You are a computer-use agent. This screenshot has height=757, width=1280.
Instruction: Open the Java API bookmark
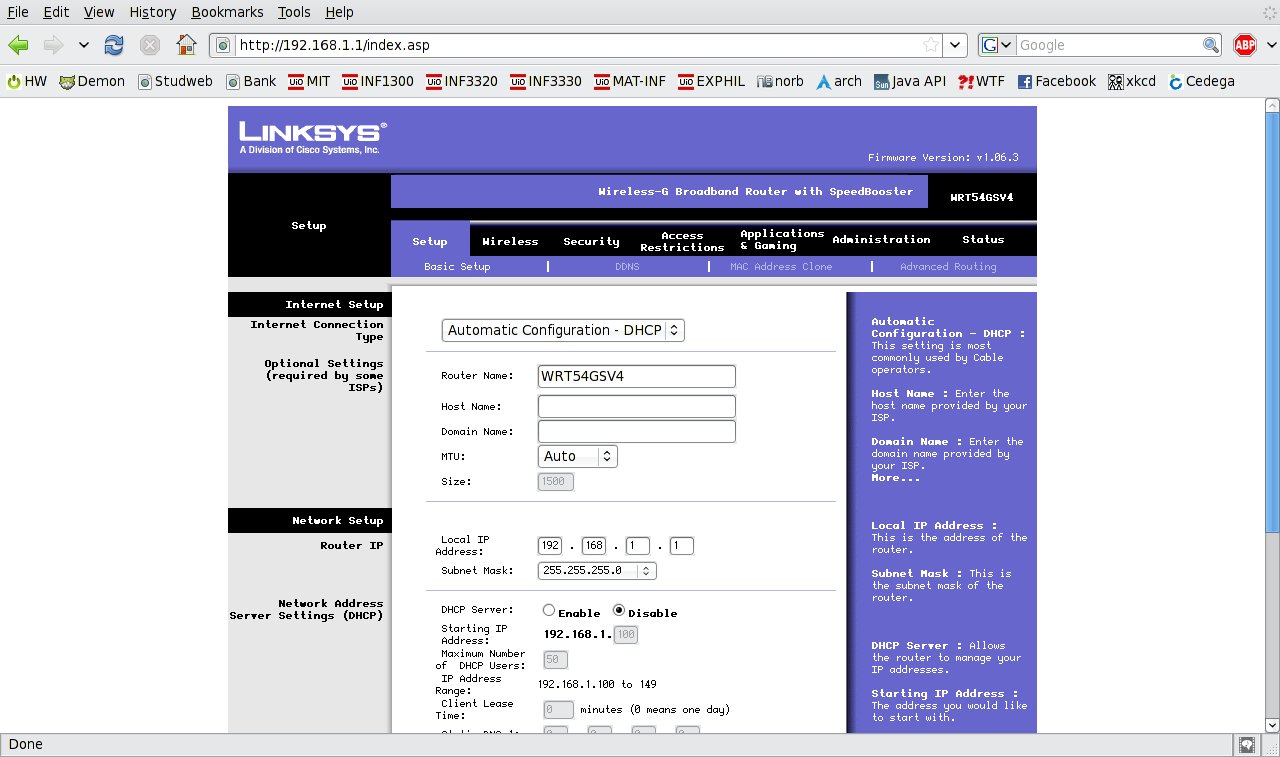(x=910, y=81)
